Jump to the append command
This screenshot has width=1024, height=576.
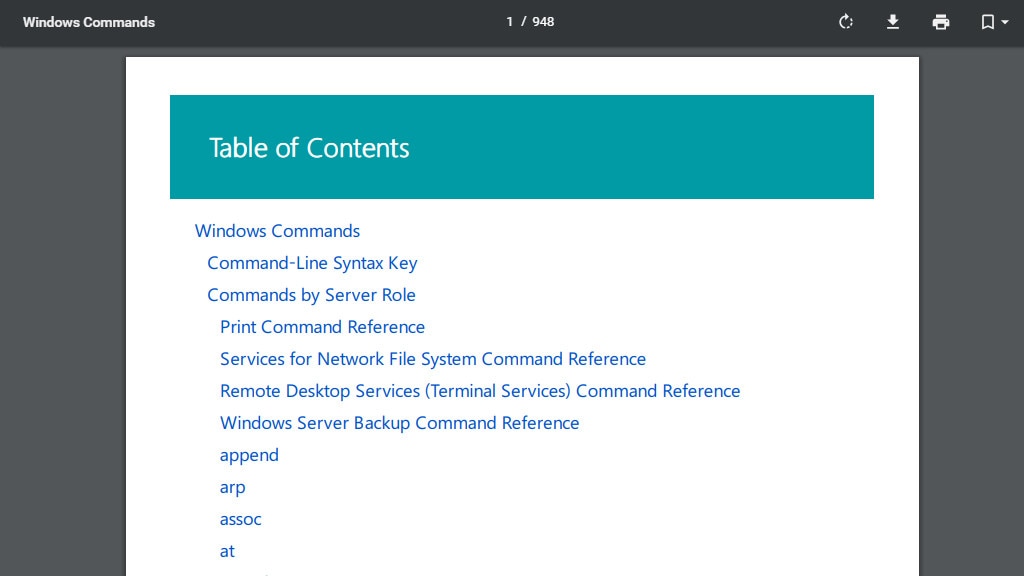249,456
